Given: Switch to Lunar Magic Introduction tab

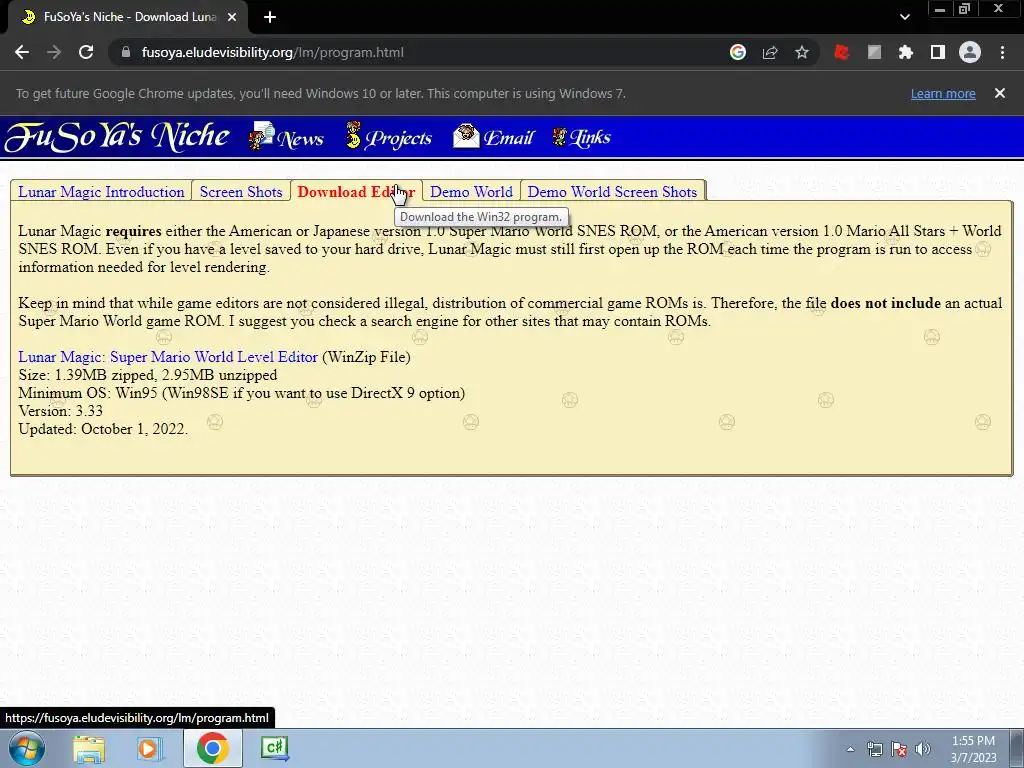Looking at the screenshot, I should (x=101, y=191).
